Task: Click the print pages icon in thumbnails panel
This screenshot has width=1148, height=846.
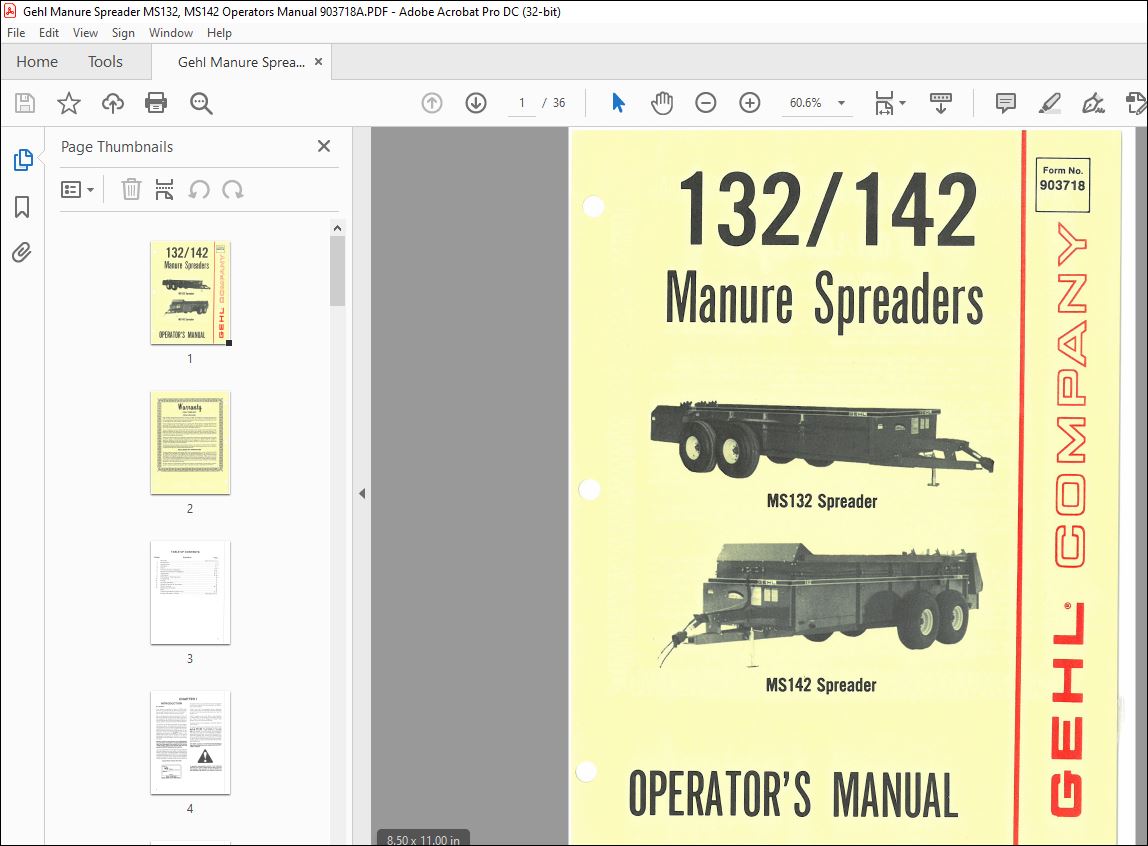Action: pyautogui.click(x=165, y=190)
